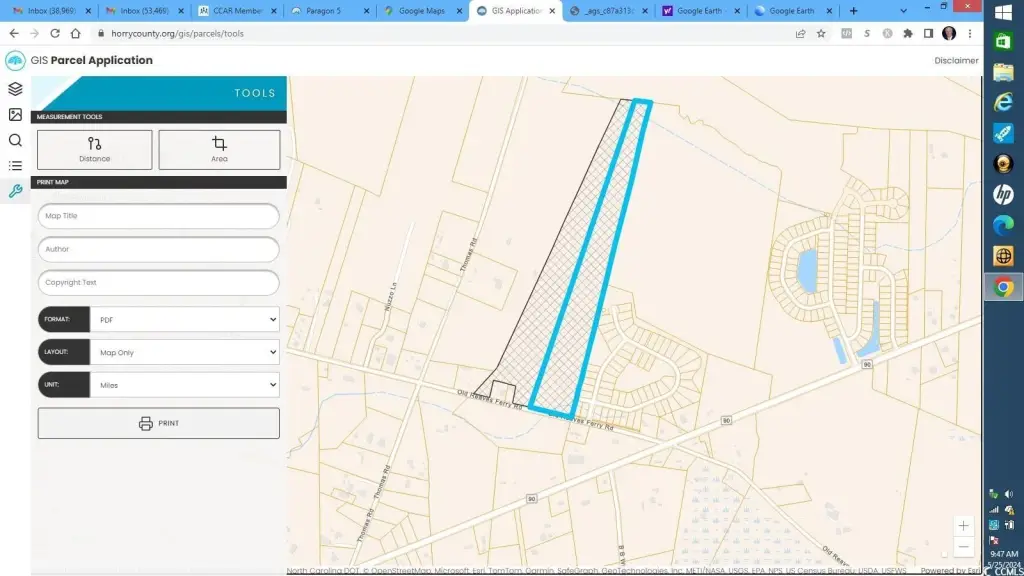The width and height of the screenshot is (1024, 576).
Task: Open the Layers panel icon in sidebar
Action: (x=15, y=89)
